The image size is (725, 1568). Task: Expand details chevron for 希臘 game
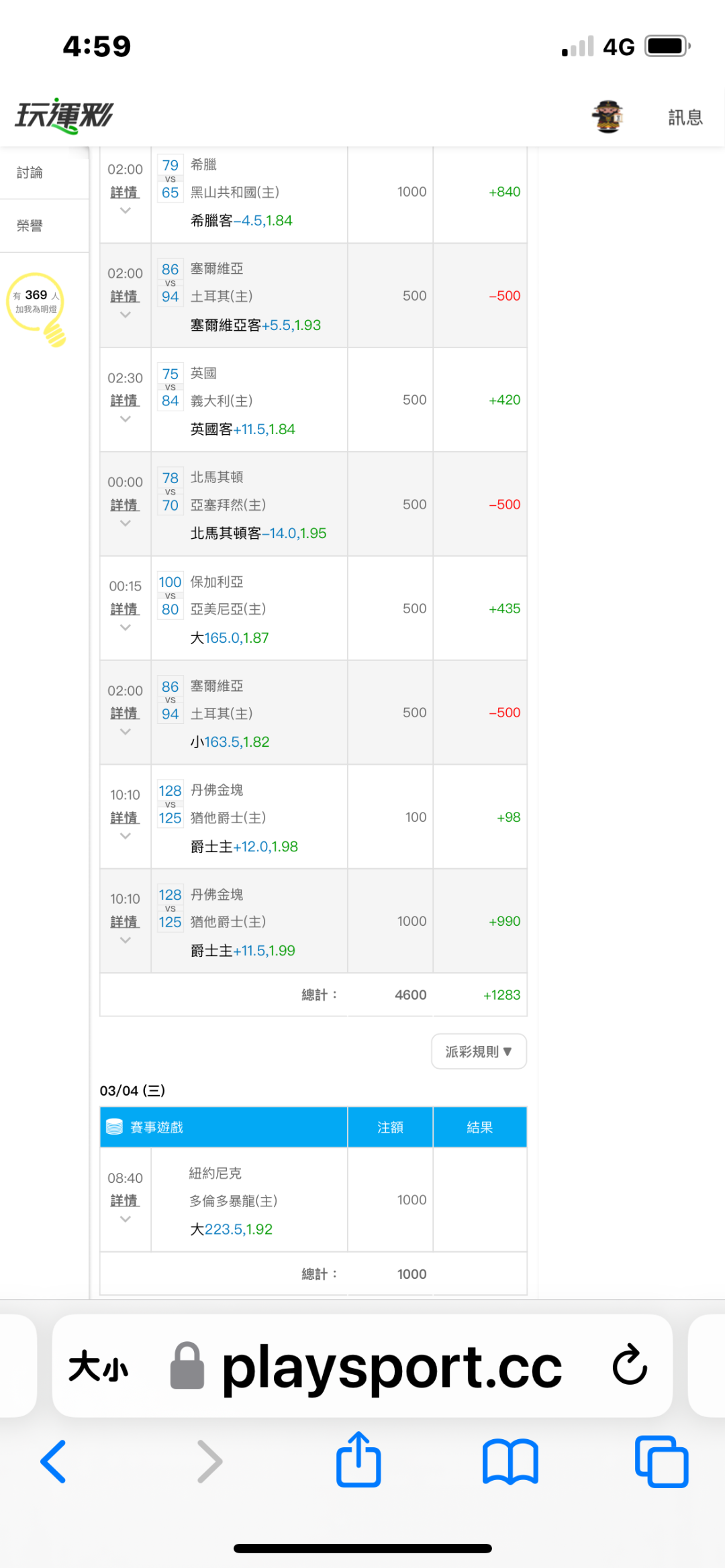click(x=125, y=211)
